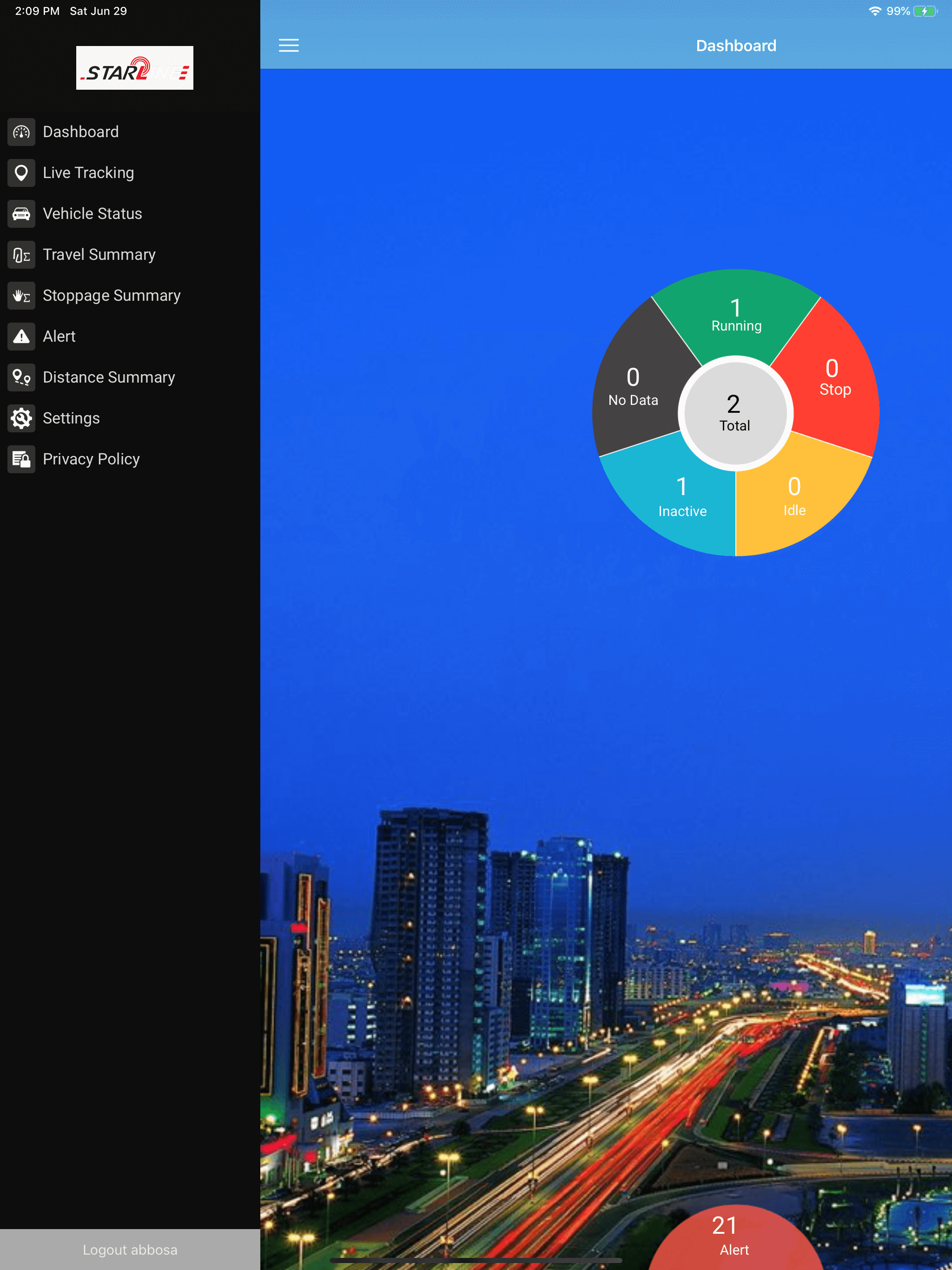Tap the 2:09 PM clock
952x1270 pixels.
(x=37, y=11)
